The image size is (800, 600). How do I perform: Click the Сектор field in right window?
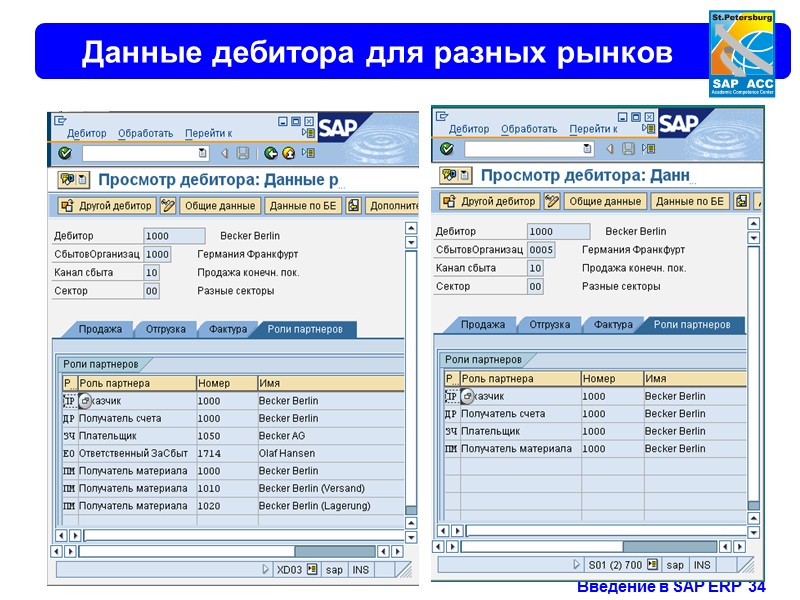tap(535, 286)
